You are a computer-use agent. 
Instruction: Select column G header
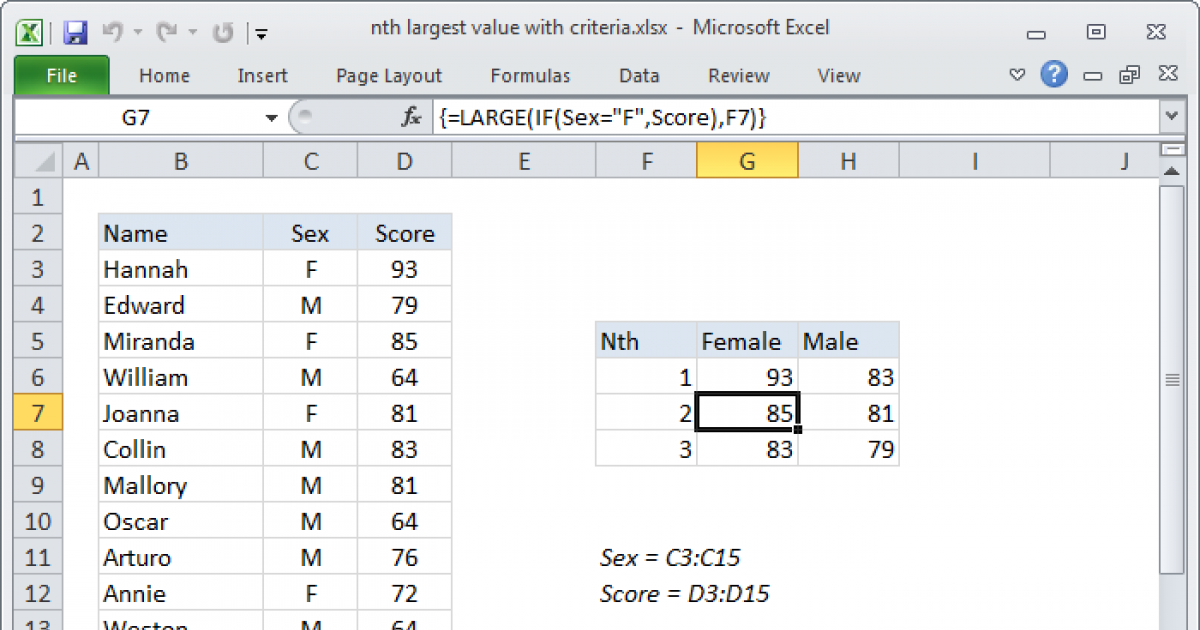pos(747,161)
